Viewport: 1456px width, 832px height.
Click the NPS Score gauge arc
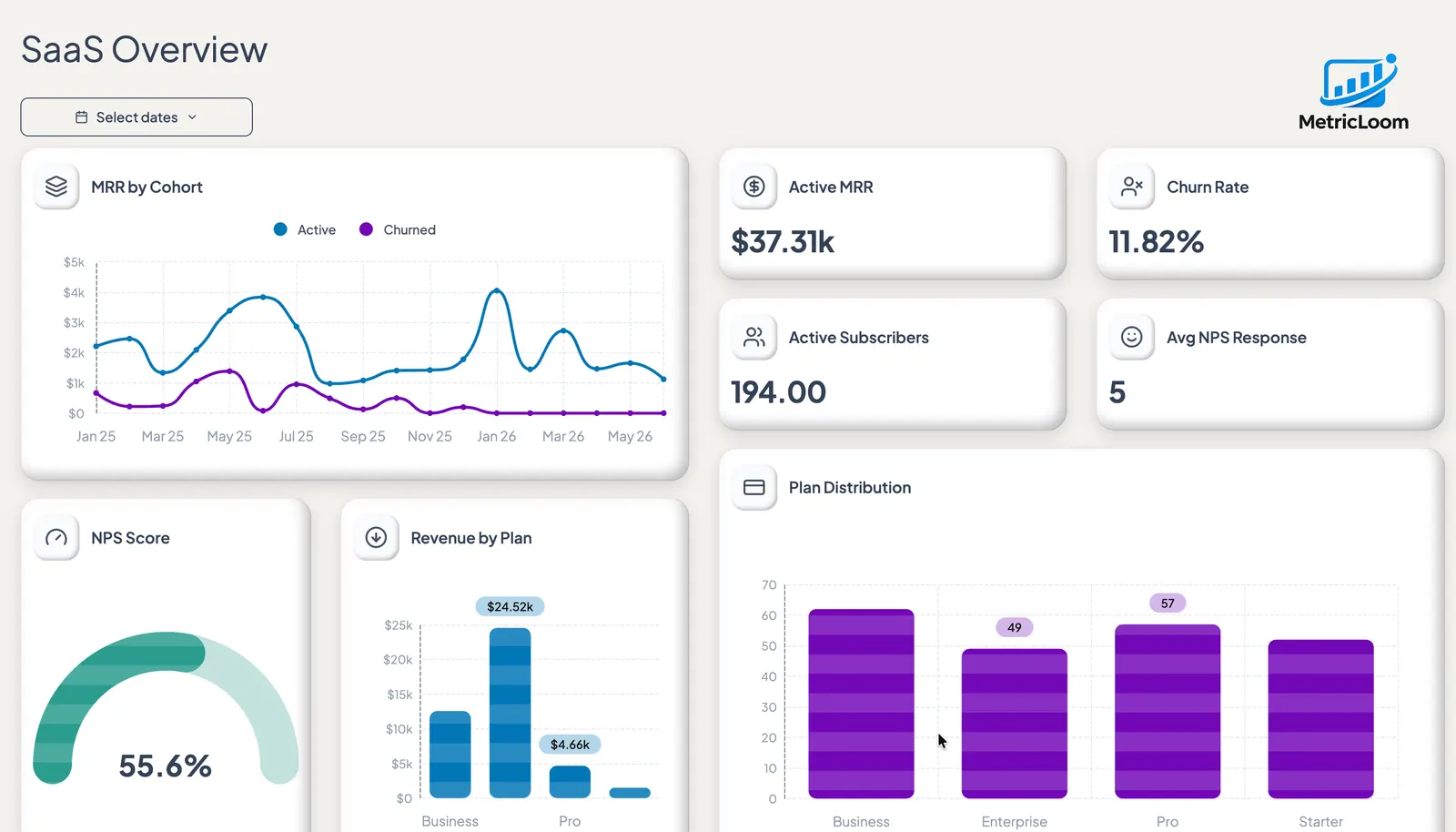coord(166,651)
